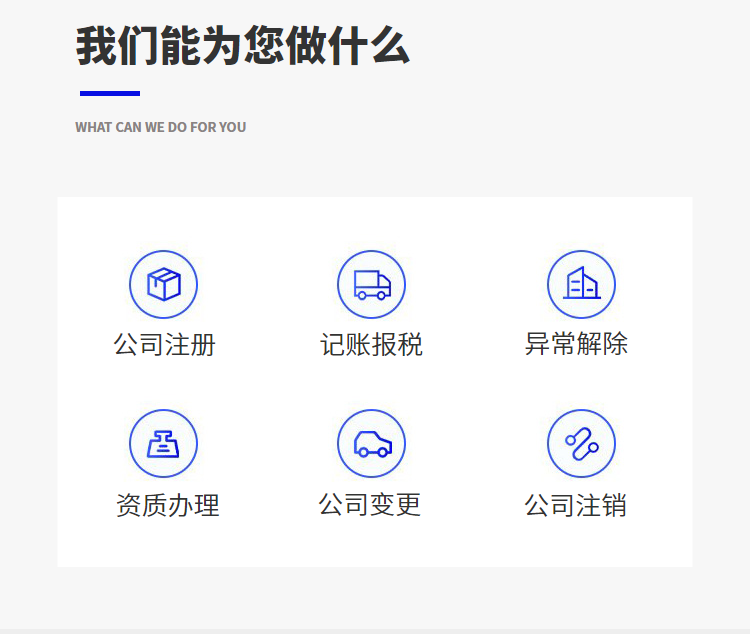Open the building icon for 异常解除
This screenshot has height=634, width=750.
(581, 284)
